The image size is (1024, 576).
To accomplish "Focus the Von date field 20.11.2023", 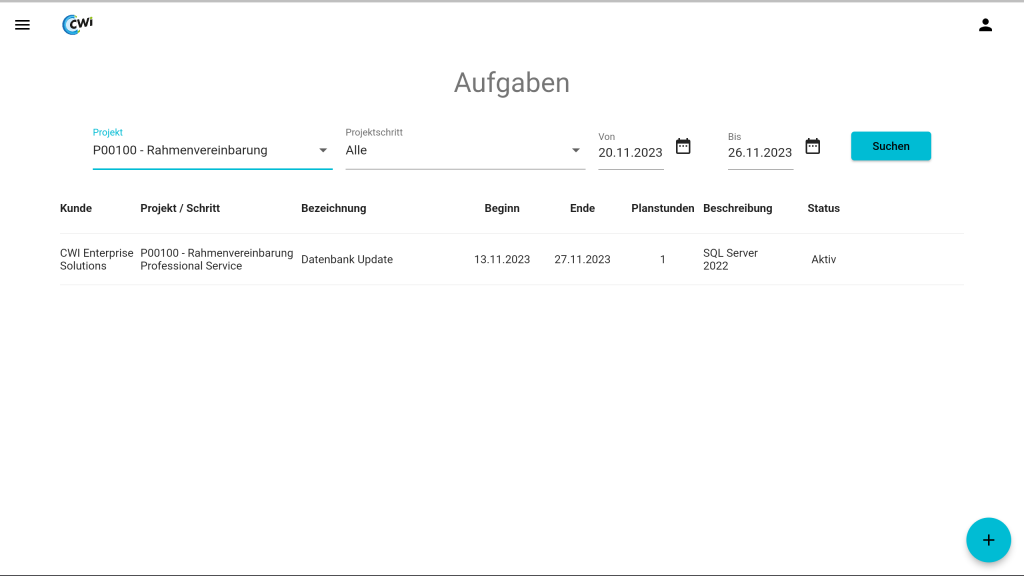I will point(630,153).
